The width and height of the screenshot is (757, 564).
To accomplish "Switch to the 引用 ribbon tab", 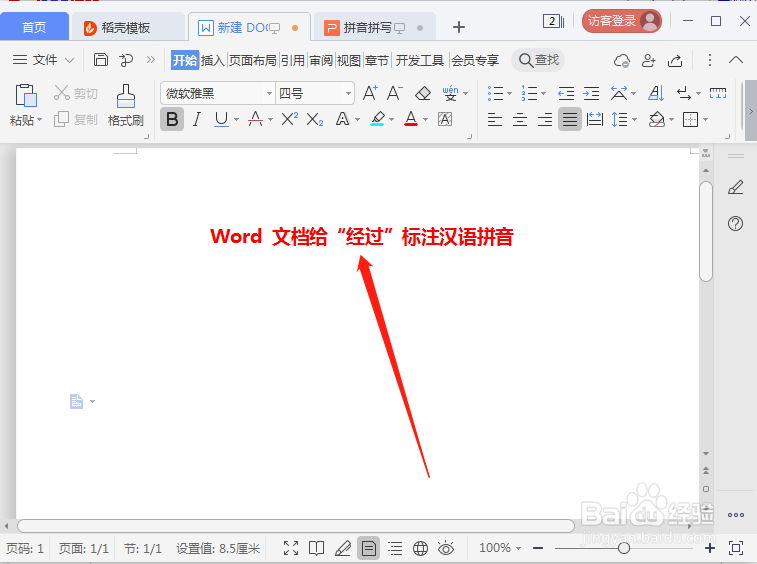I will click(x=293, y=60).
